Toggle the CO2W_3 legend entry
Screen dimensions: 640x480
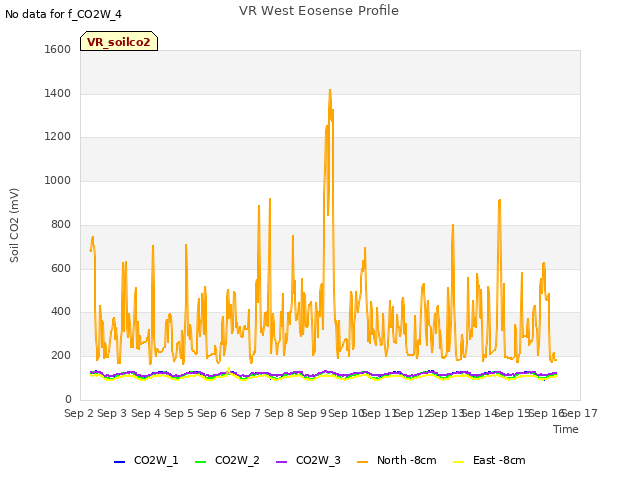coord(308,460)
